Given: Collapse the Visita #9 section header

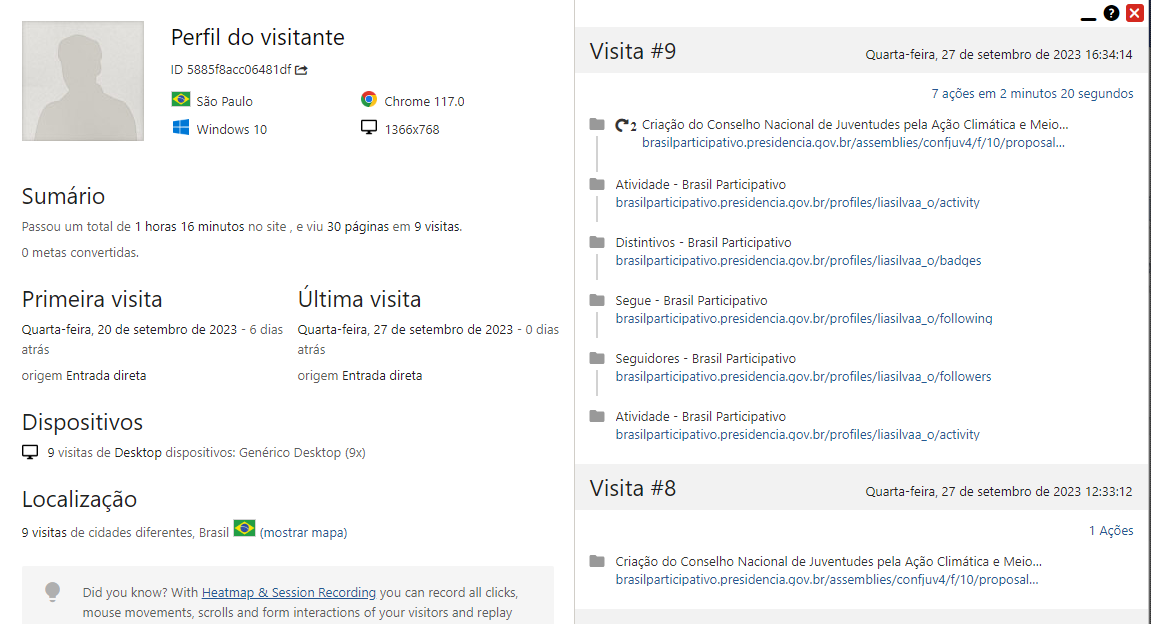Looking at the screenshot, I should click(631, 51).
